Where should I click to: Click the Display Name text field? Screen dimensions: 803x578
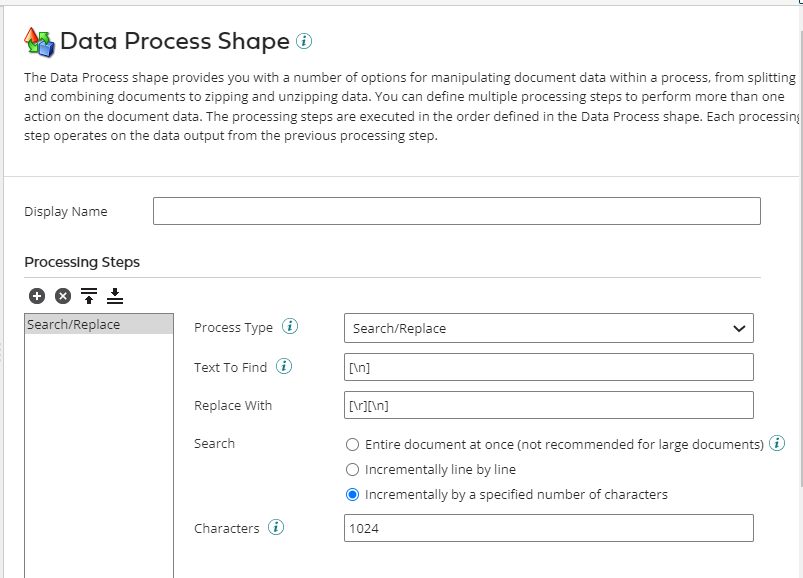click(456, 211)
